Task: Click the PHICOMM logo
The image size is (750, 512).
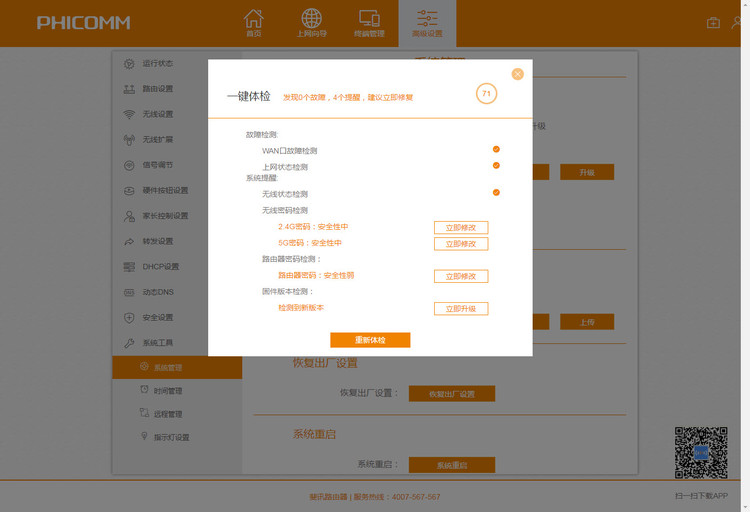Action: pos(84,22)
